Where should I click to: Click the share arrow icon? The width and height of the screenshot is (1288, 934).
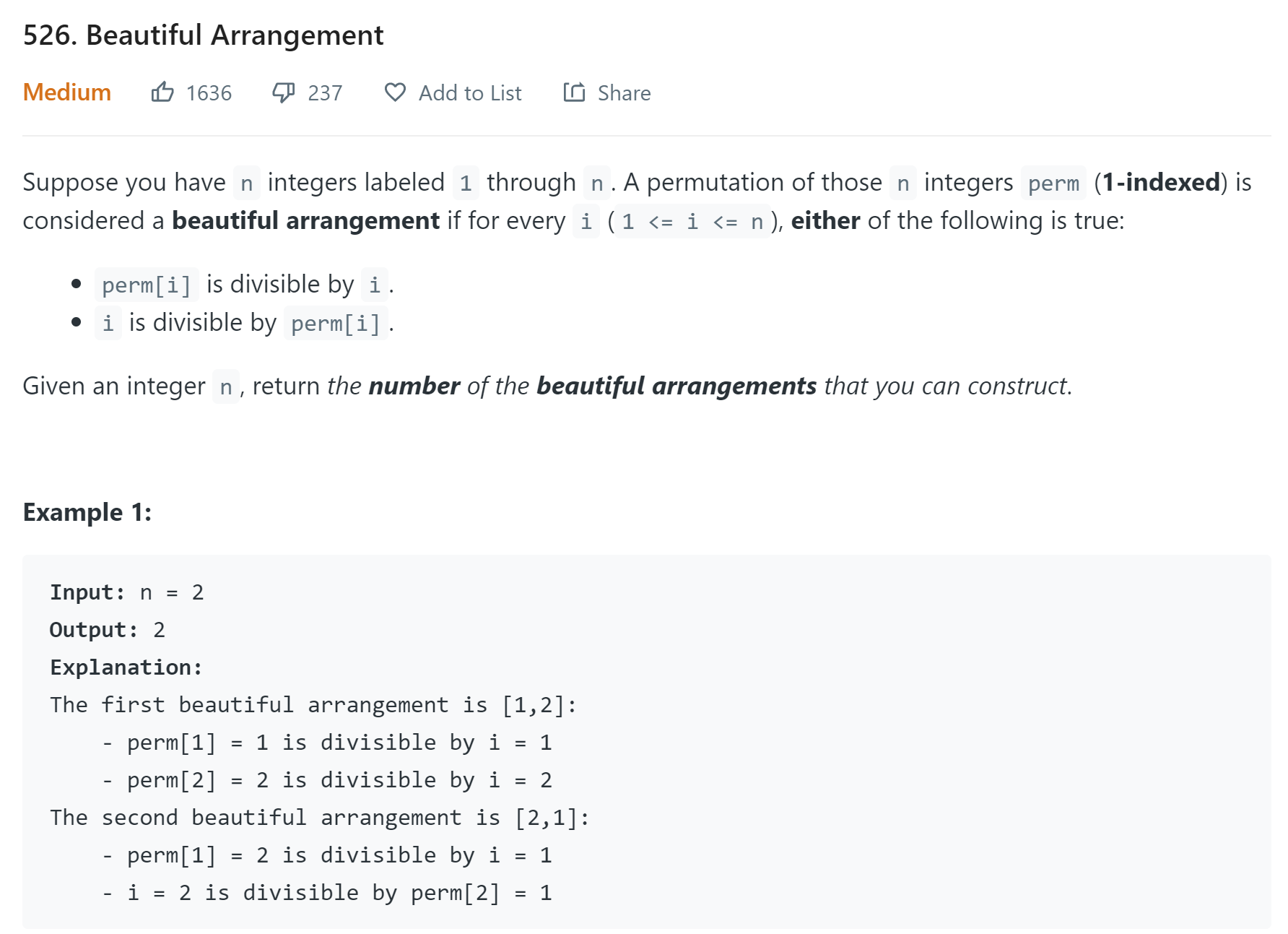coord(574,92)
